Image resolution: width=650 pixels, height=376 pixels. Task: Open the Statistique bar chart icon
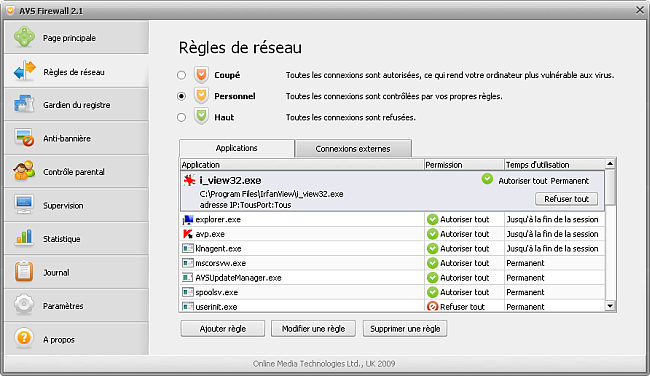coord(24,238)
